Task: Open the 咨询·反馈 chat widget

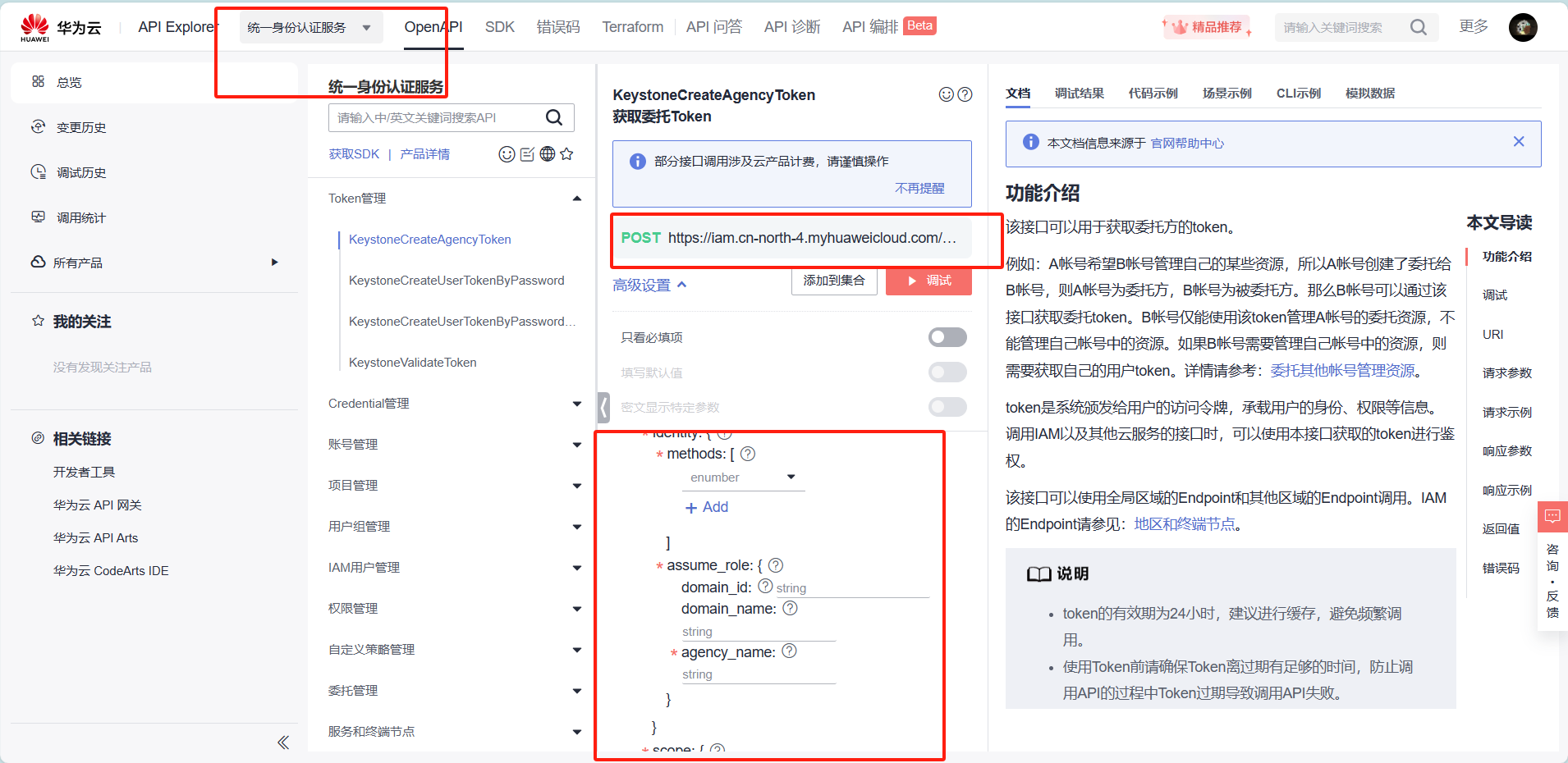Action: point(1552,566)
